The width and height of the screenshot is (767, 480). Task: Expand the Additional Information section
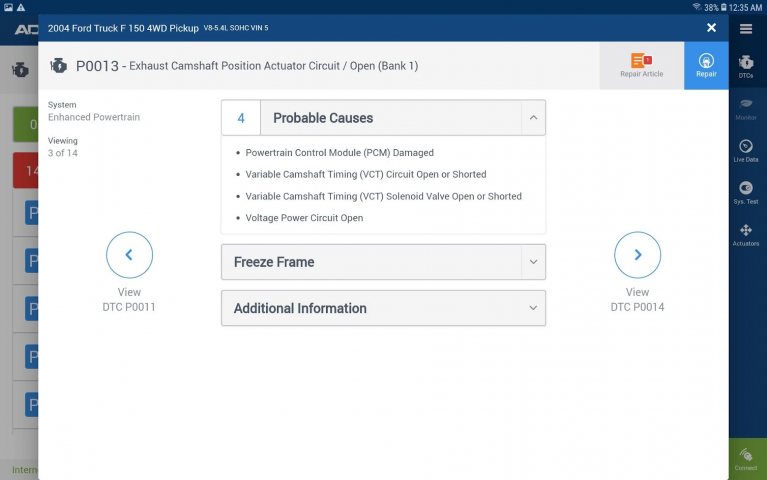[x=533, y=308]
